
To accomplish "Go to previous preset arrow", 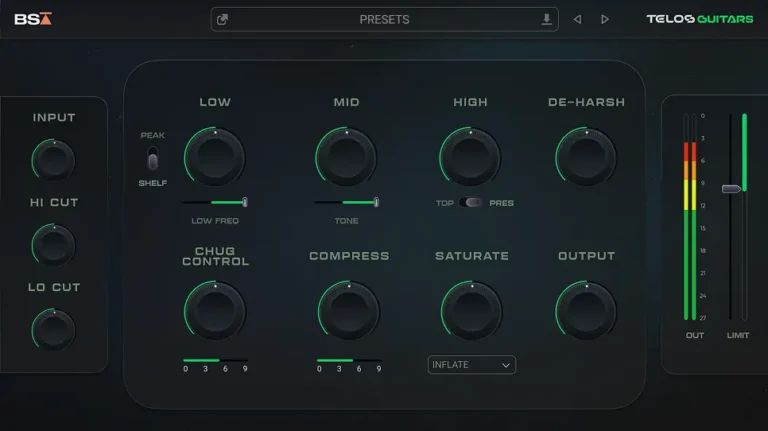I will [x=577, y=19].
